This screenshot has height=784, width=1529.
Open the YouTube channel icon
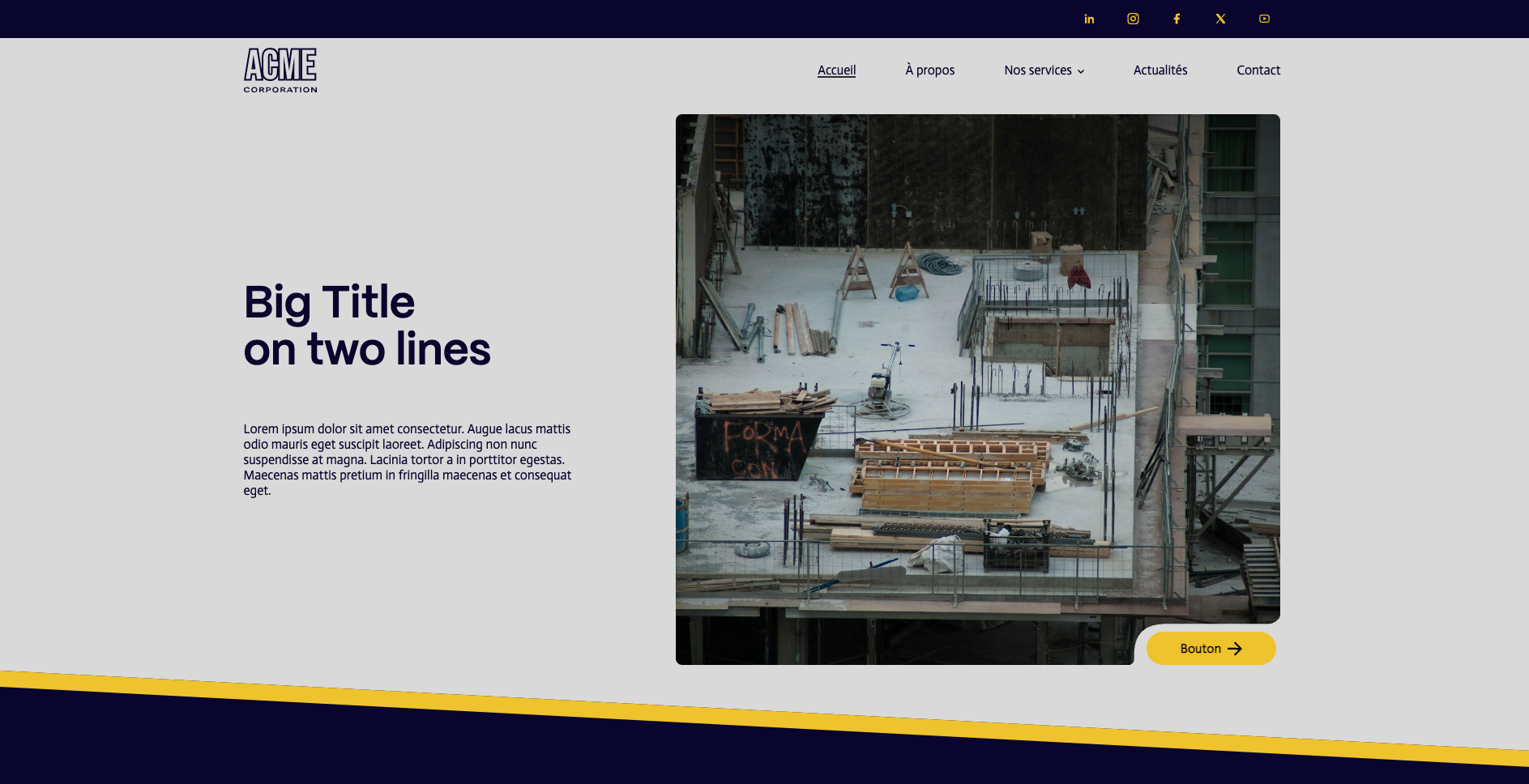coord(1264,19)
